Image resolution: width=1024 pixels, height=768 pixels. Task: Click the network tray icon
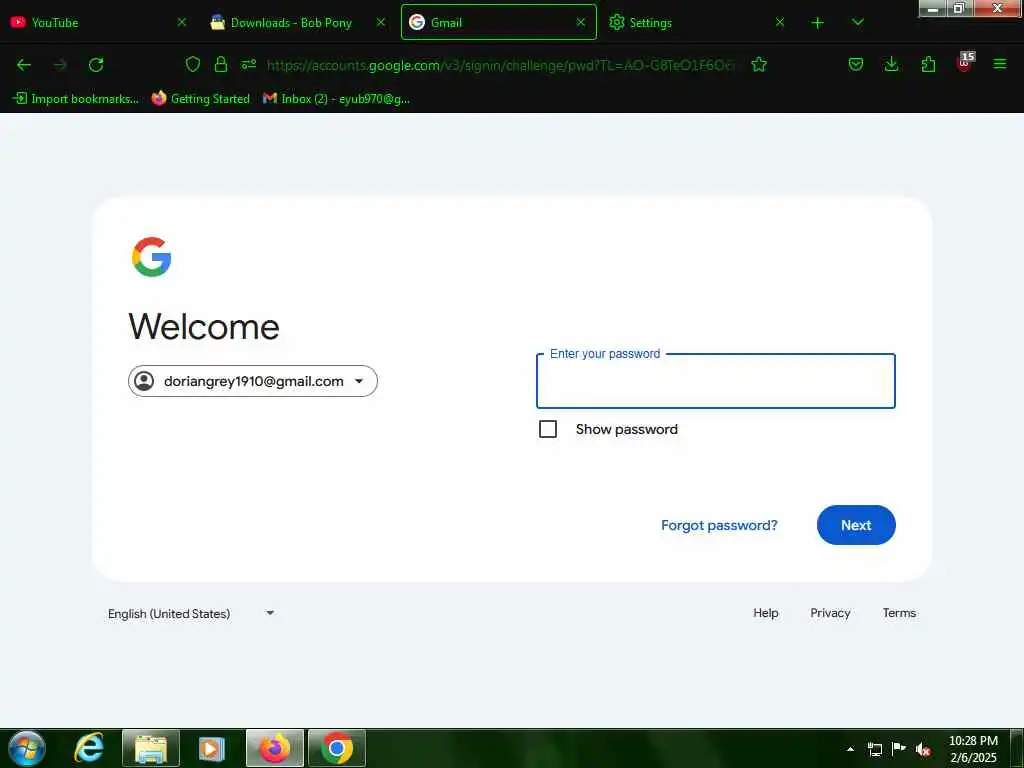(x=874, y=749)
